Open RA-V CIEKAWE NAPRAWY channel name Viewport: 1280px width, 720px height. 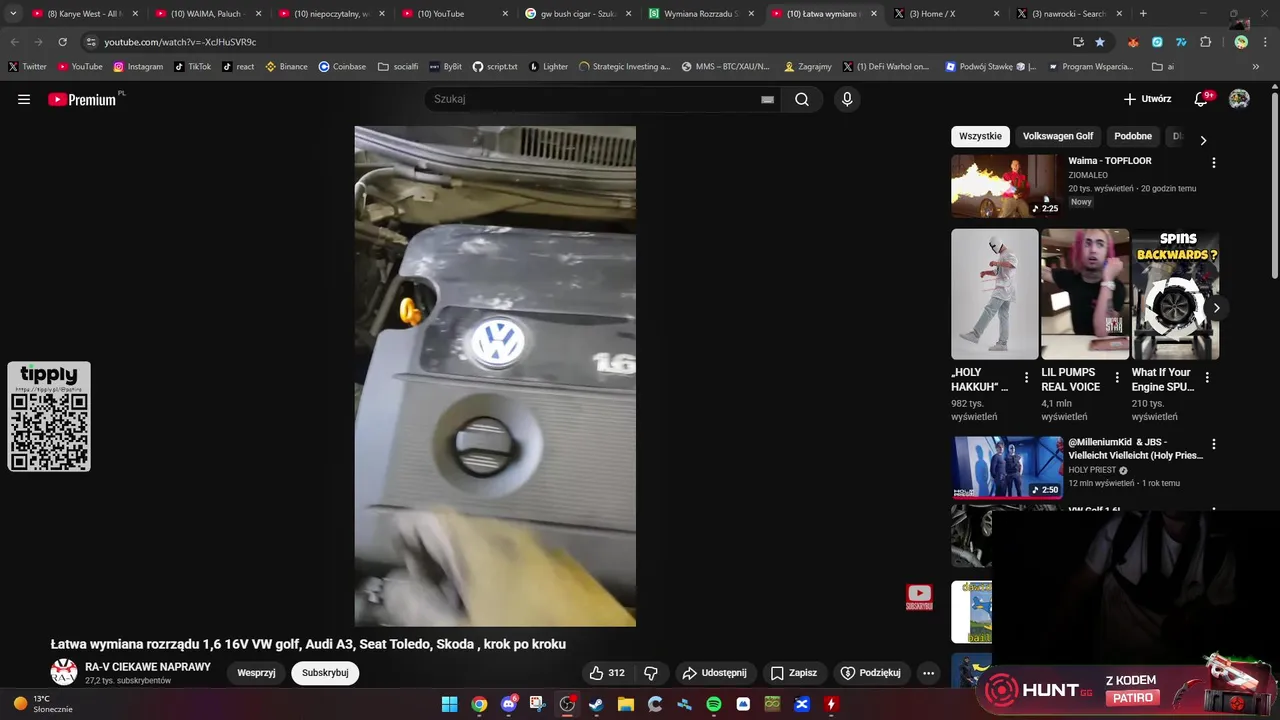[148, 667]
